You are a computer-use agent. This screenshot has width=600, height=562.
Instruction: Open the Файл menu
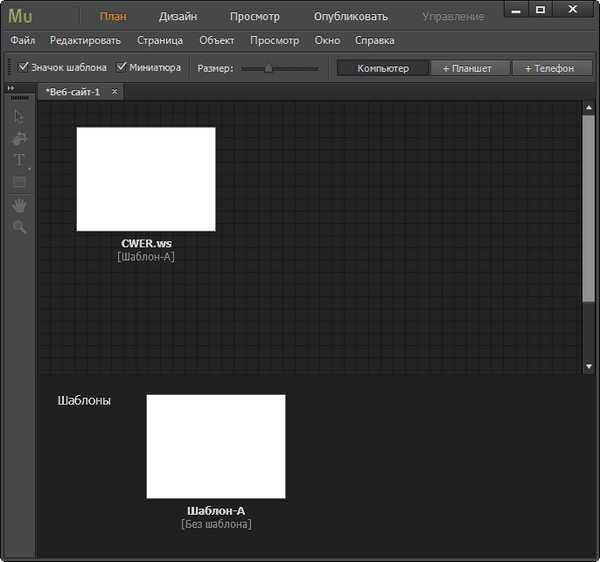tap(23, 41)
